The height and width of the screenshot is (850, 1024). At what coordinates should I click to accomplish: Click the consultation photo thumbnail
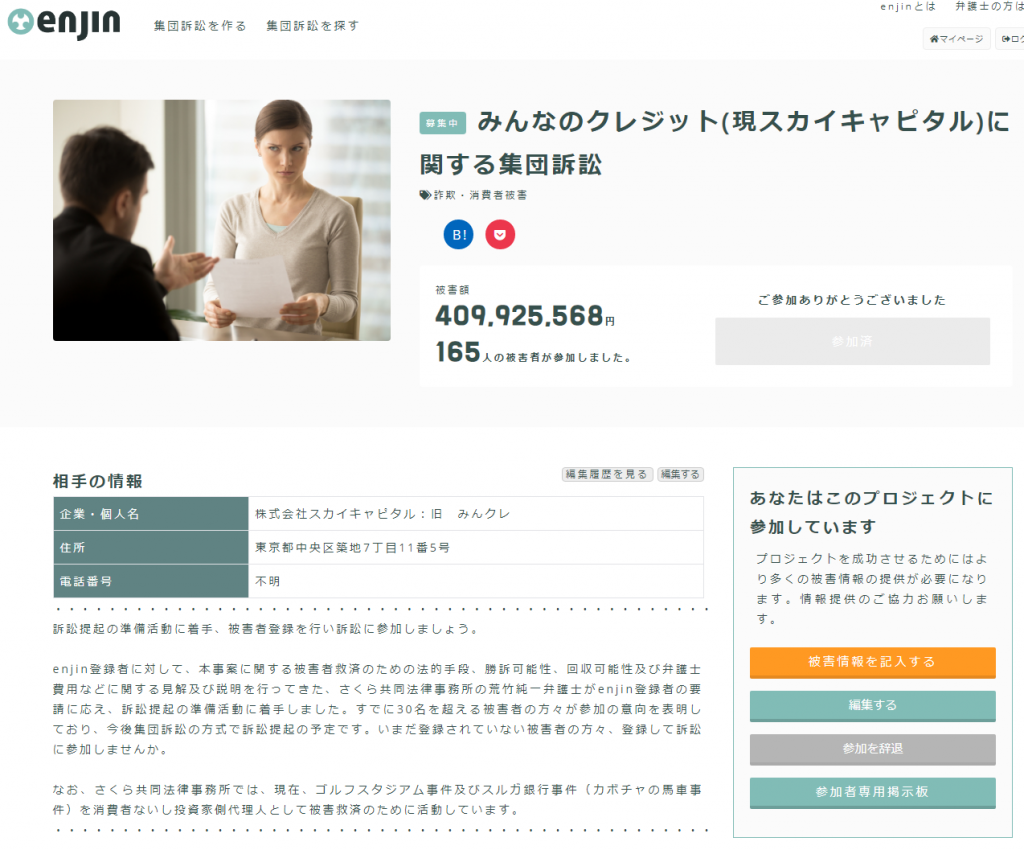click(221, 219)
